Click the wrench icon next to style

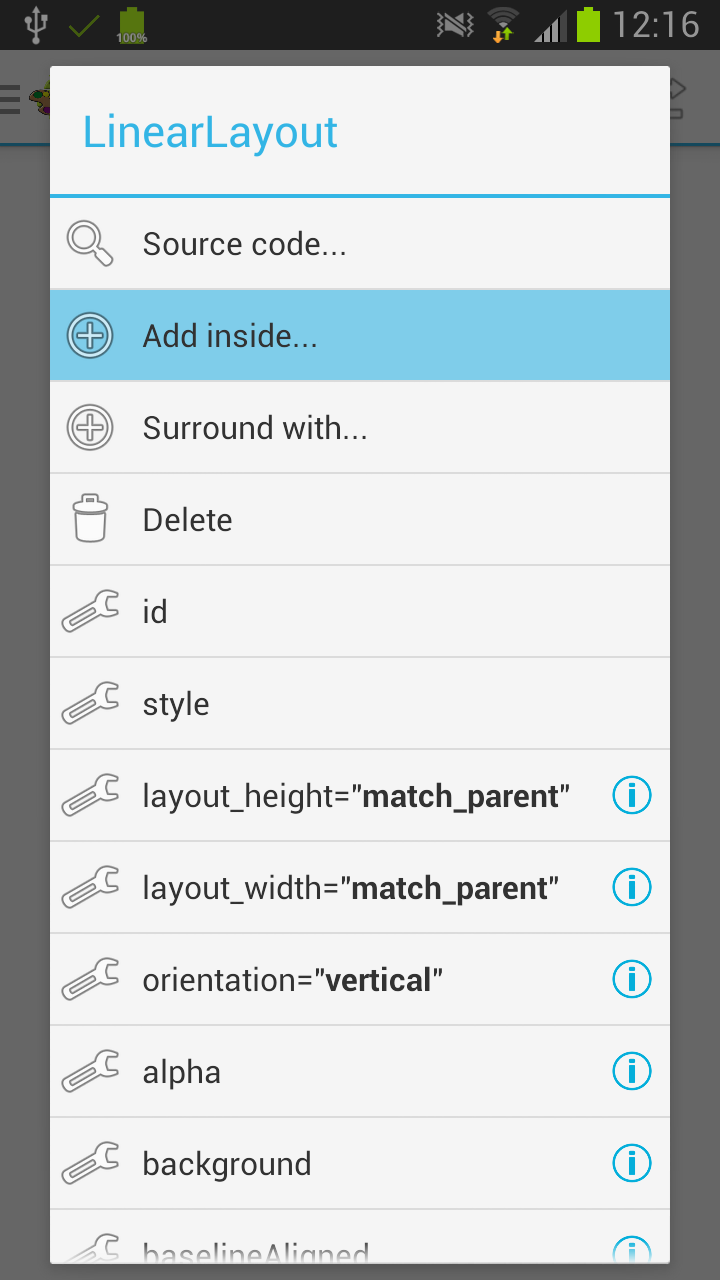click(x=90, y=704)
